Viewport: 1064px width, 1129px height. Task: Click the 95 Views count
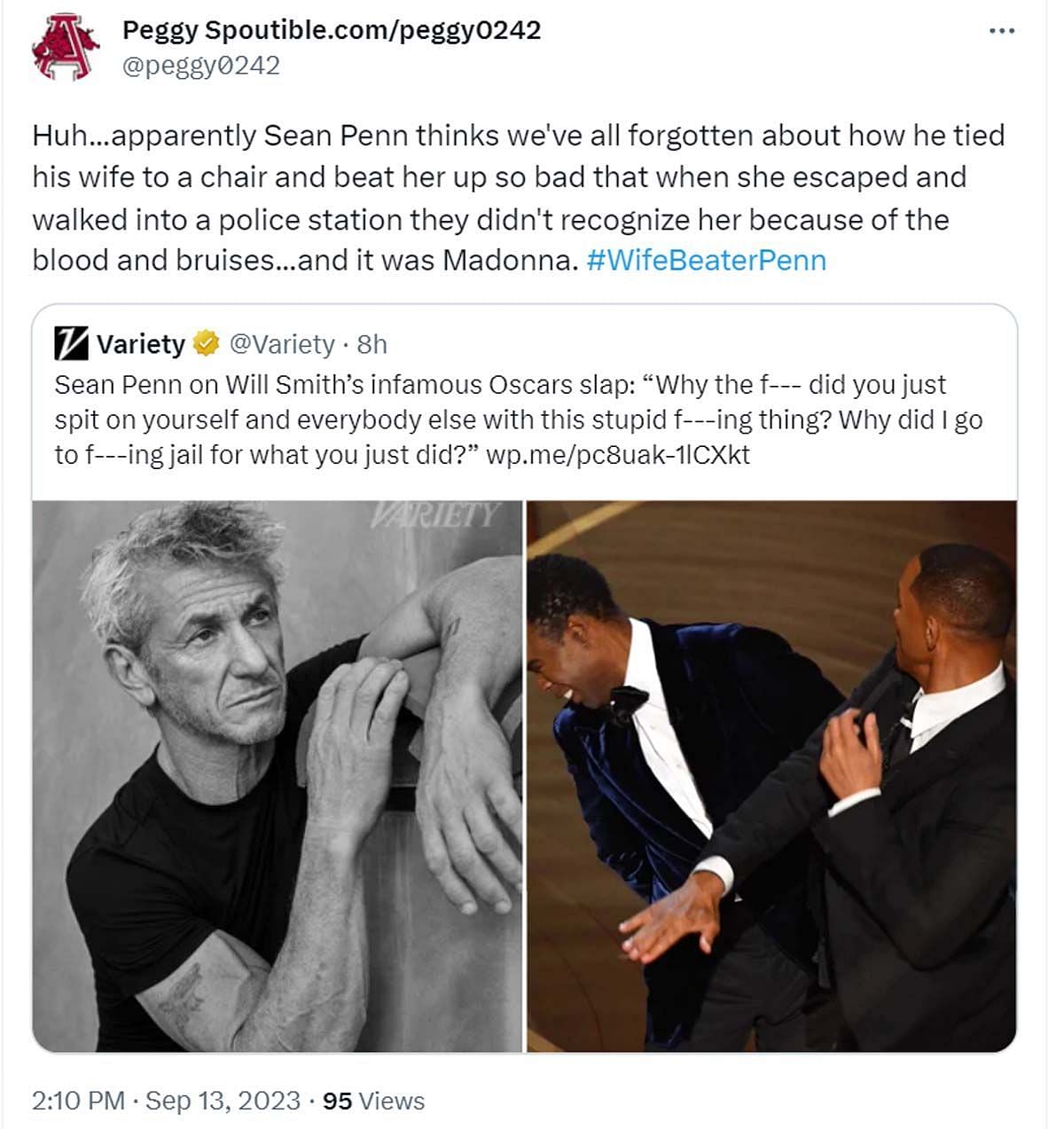click(x=373, y=1101)
